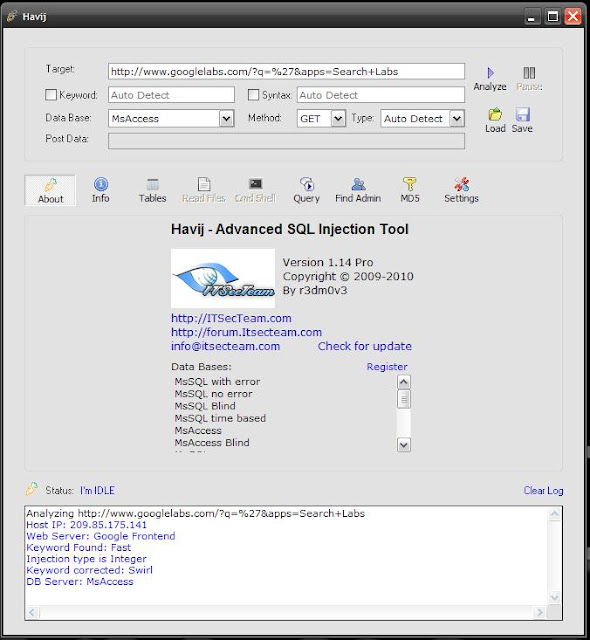This screenshot has width=590, height=640.
Task: Click 'Web Server: Google Frontend' log line
Action: pyautogui.click(x=101, y=536)
